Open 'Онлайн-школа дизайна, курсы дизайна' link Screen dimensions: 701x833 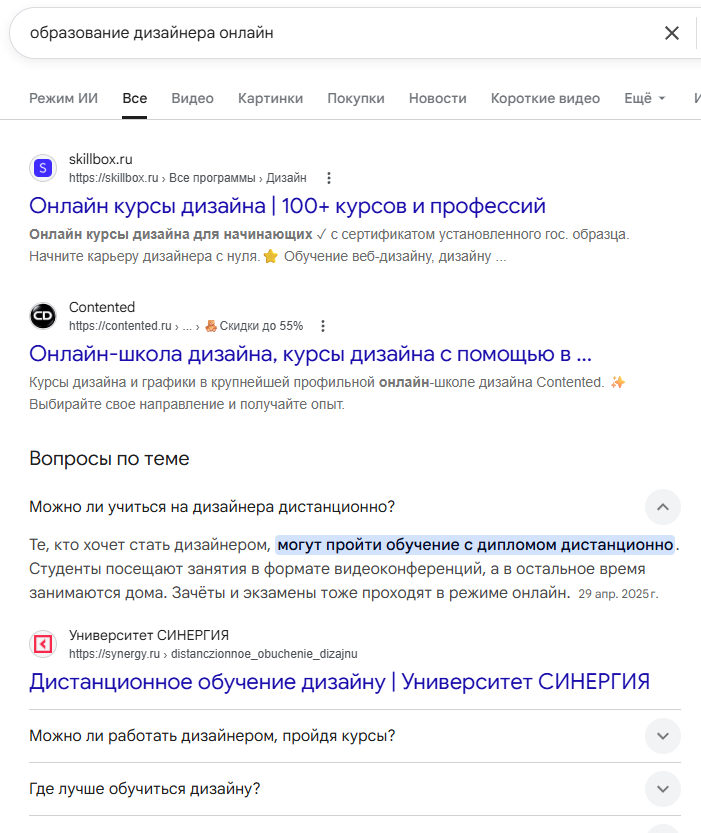(x=311, y=354)
